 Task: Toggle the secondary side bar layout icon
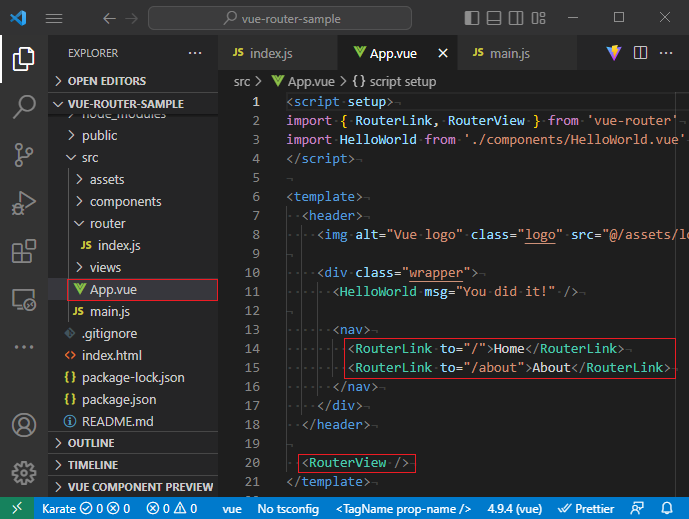point(516,18)
